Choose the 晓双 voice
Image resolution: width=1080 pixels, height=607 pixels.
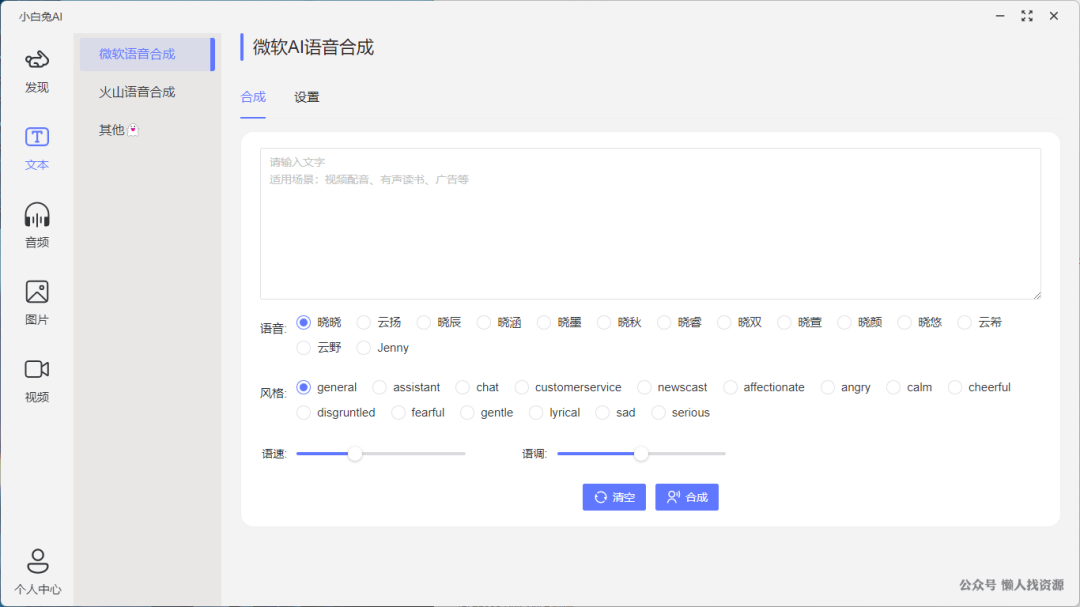tap(724, 322)
